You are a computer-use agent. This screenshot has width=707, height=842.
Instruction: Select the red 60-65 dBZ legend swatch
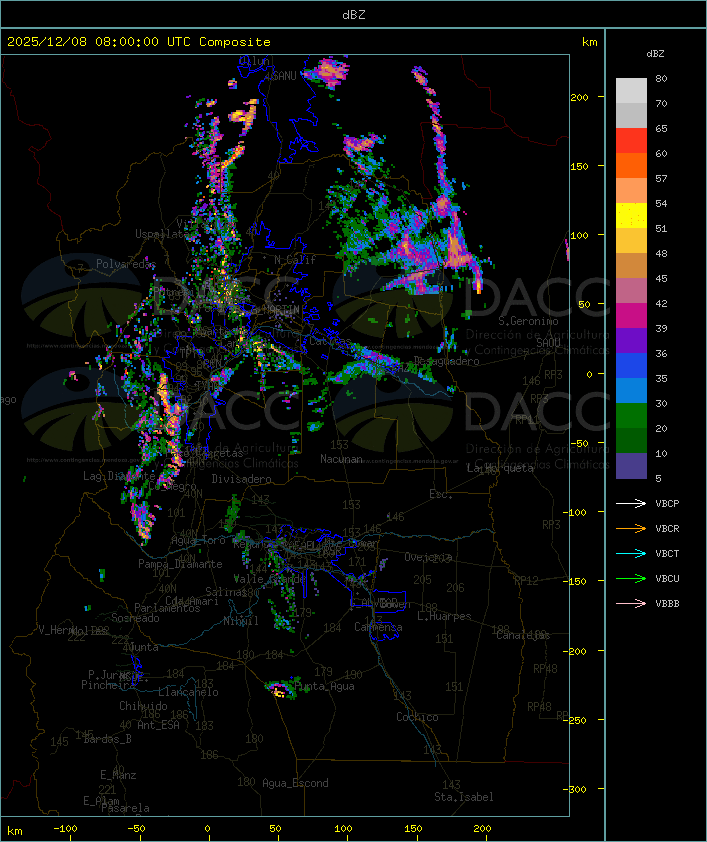click(x=631, y=141)
